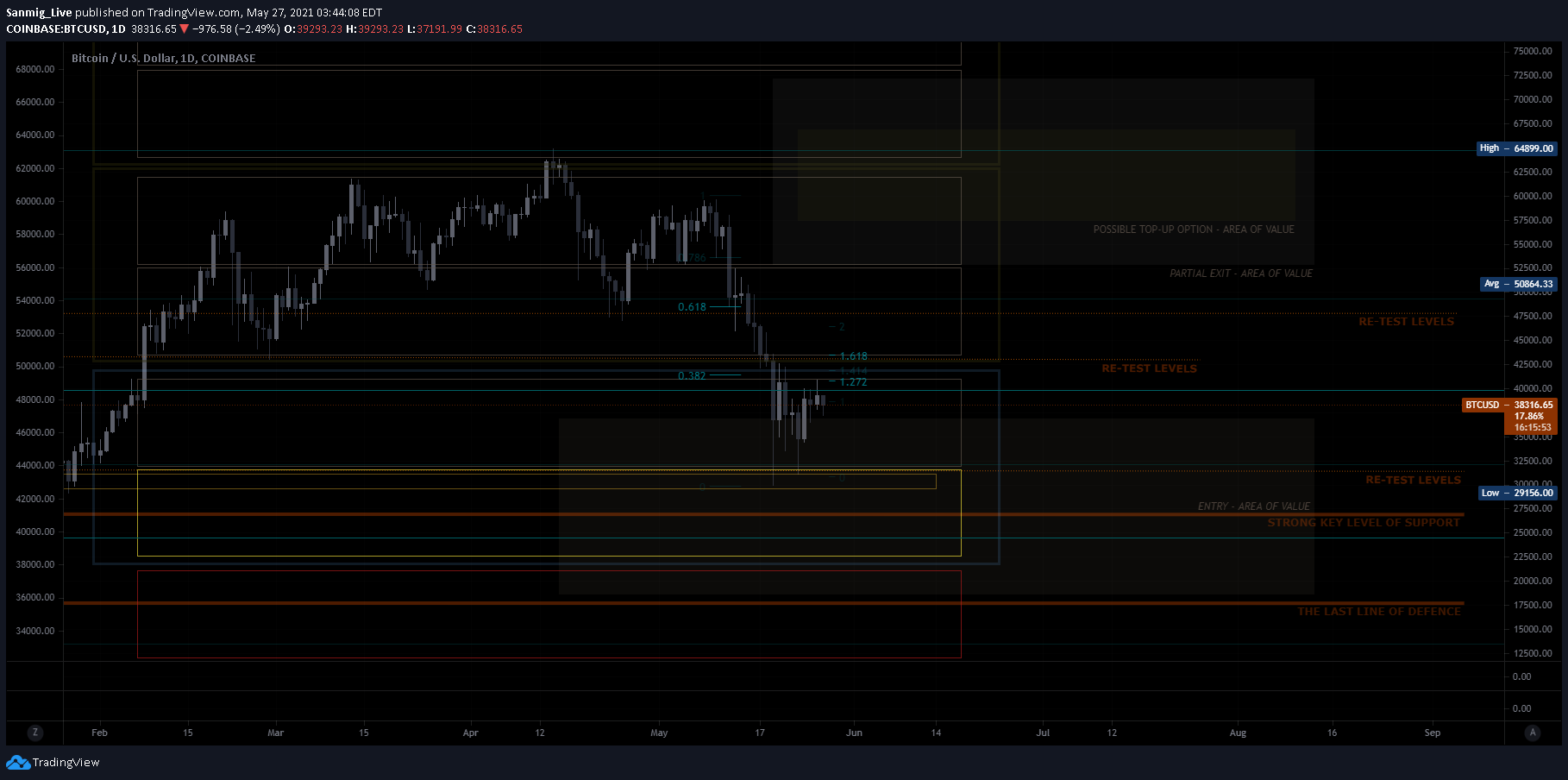Click the Z timezone button on time axis
1568x780 pixels.
pos(35,733)
